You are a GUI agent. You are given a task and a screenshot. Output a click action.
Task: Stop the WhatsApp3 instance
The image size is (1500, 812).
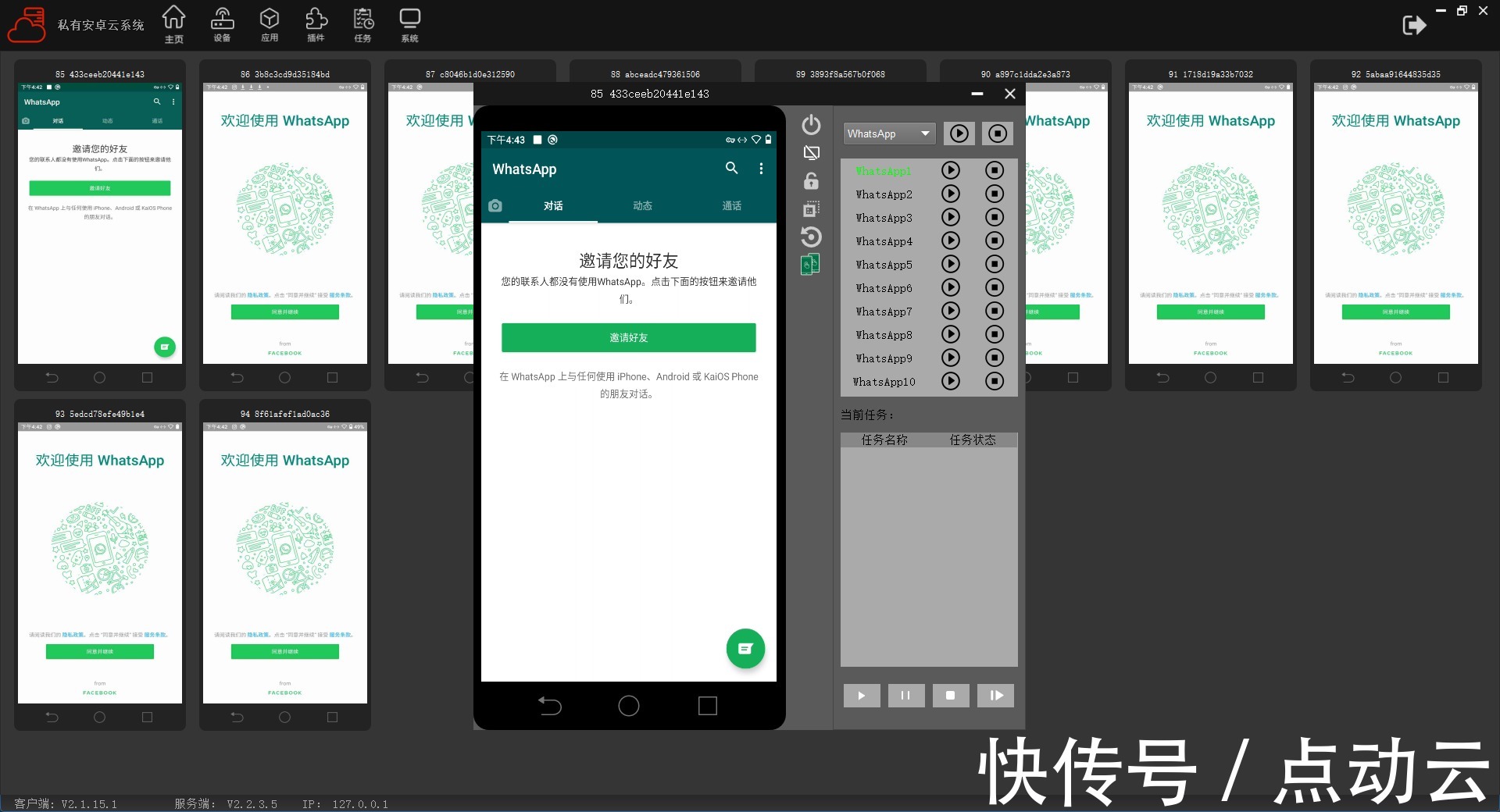(995, 217)
